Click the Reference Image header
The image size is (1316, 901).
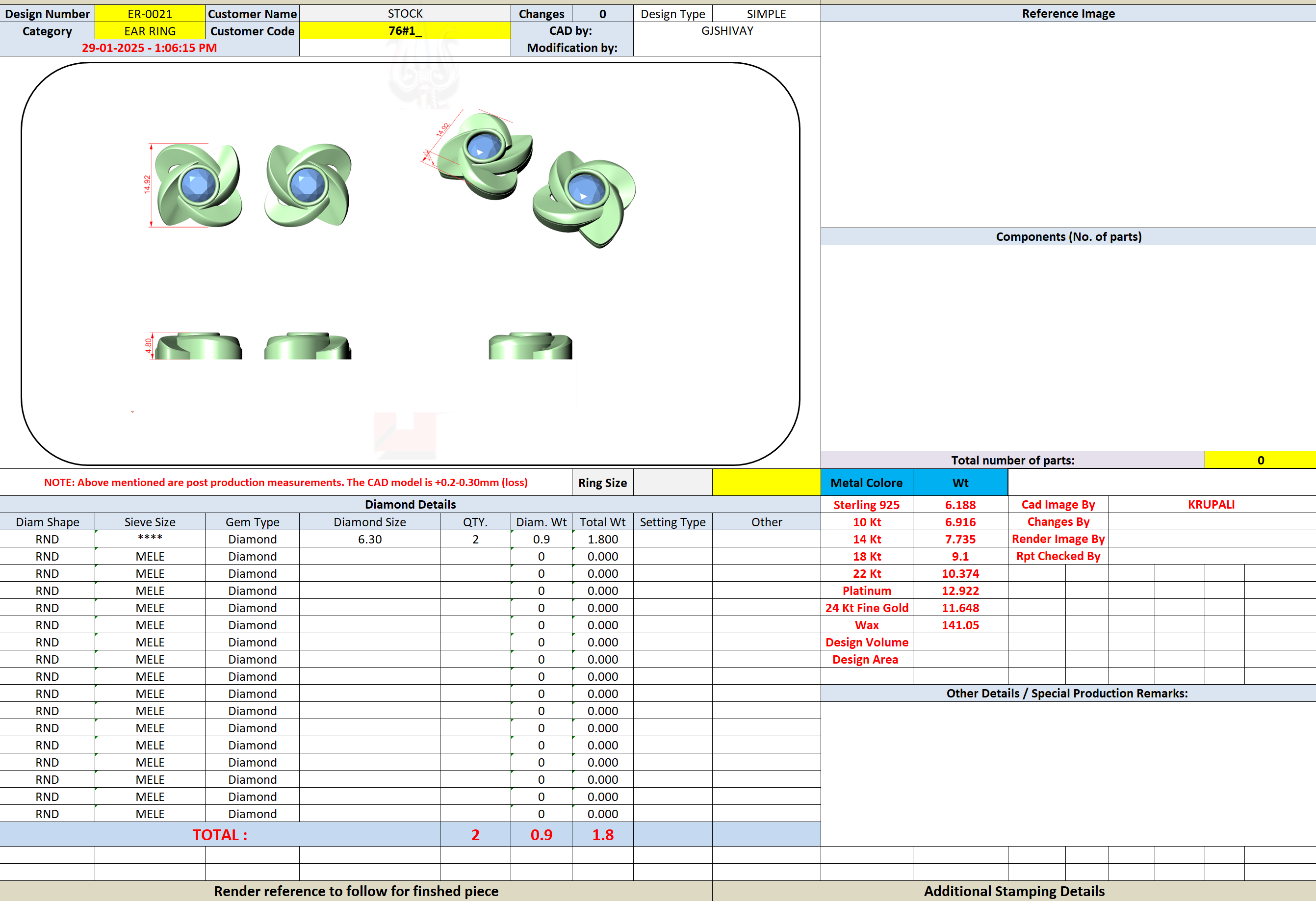click(x=1068, y=14)
